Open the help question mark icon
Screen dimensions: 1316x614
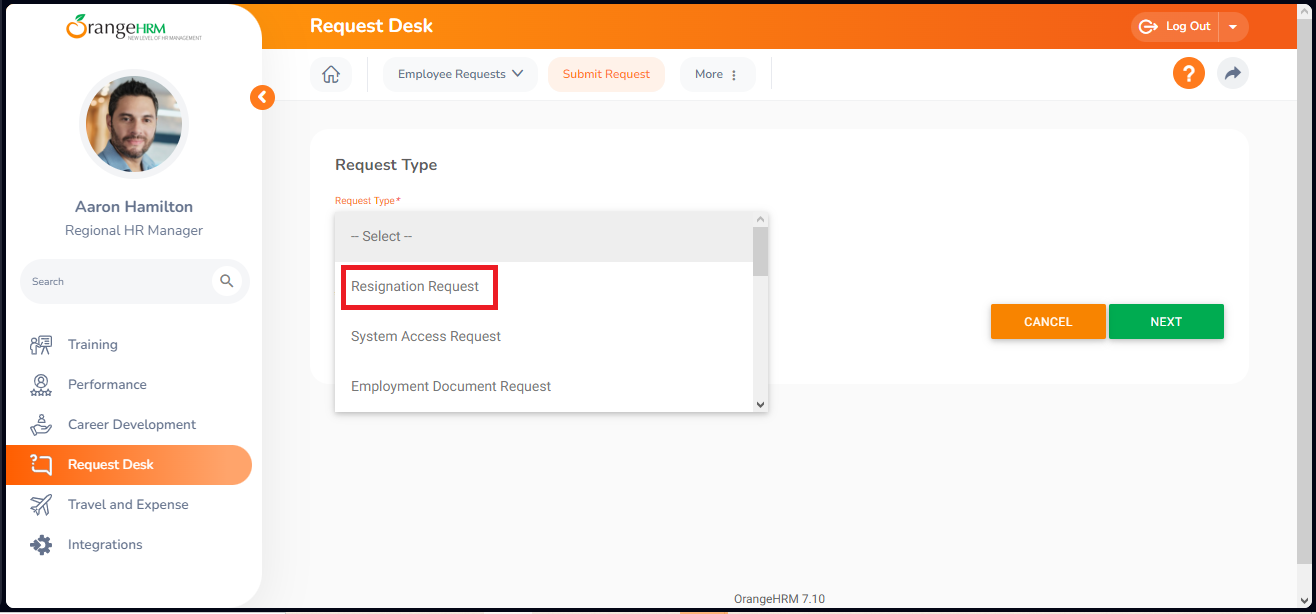click(x=1188, y=73)
